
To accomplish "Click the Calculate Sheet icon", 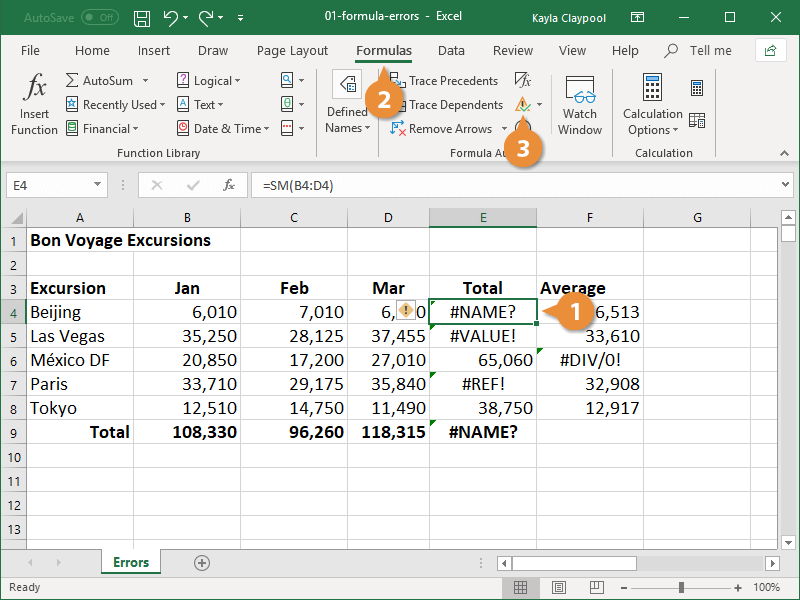I will tap(697, 120).
